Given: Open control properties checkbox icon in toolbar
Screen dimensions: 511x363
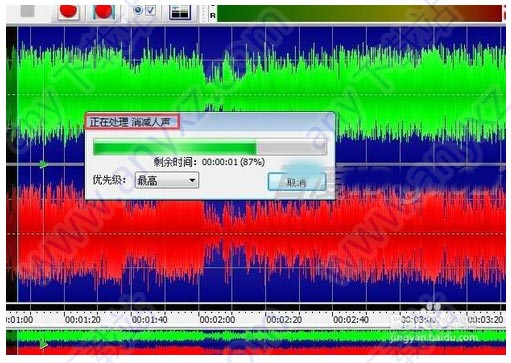Looking at the screenshot, I should pyautogui.click(x=144, y=10).
